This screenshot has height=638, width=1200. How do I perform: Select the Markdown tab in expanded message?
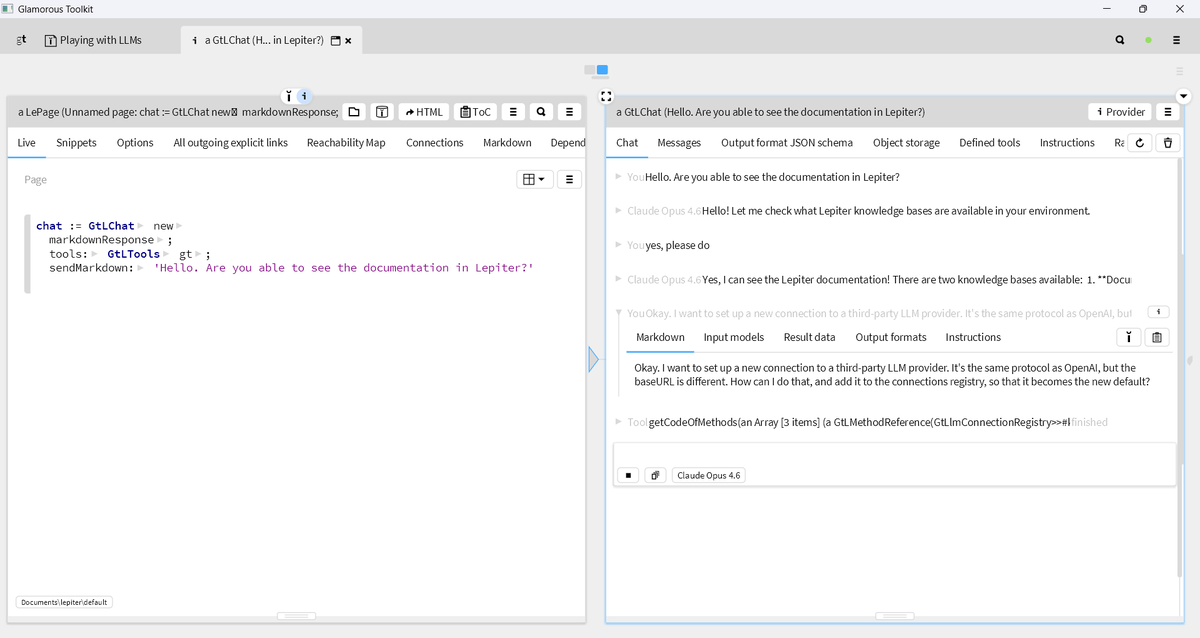click(660, 337)
